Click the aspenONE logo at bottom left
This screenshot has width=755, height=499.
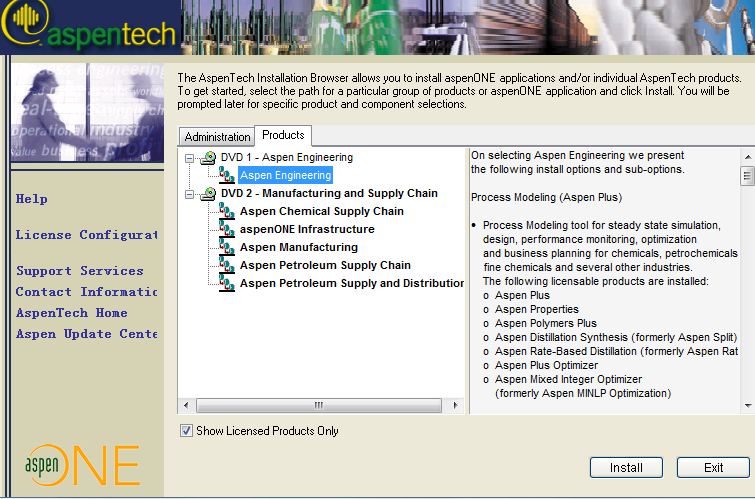click(82, 465)
